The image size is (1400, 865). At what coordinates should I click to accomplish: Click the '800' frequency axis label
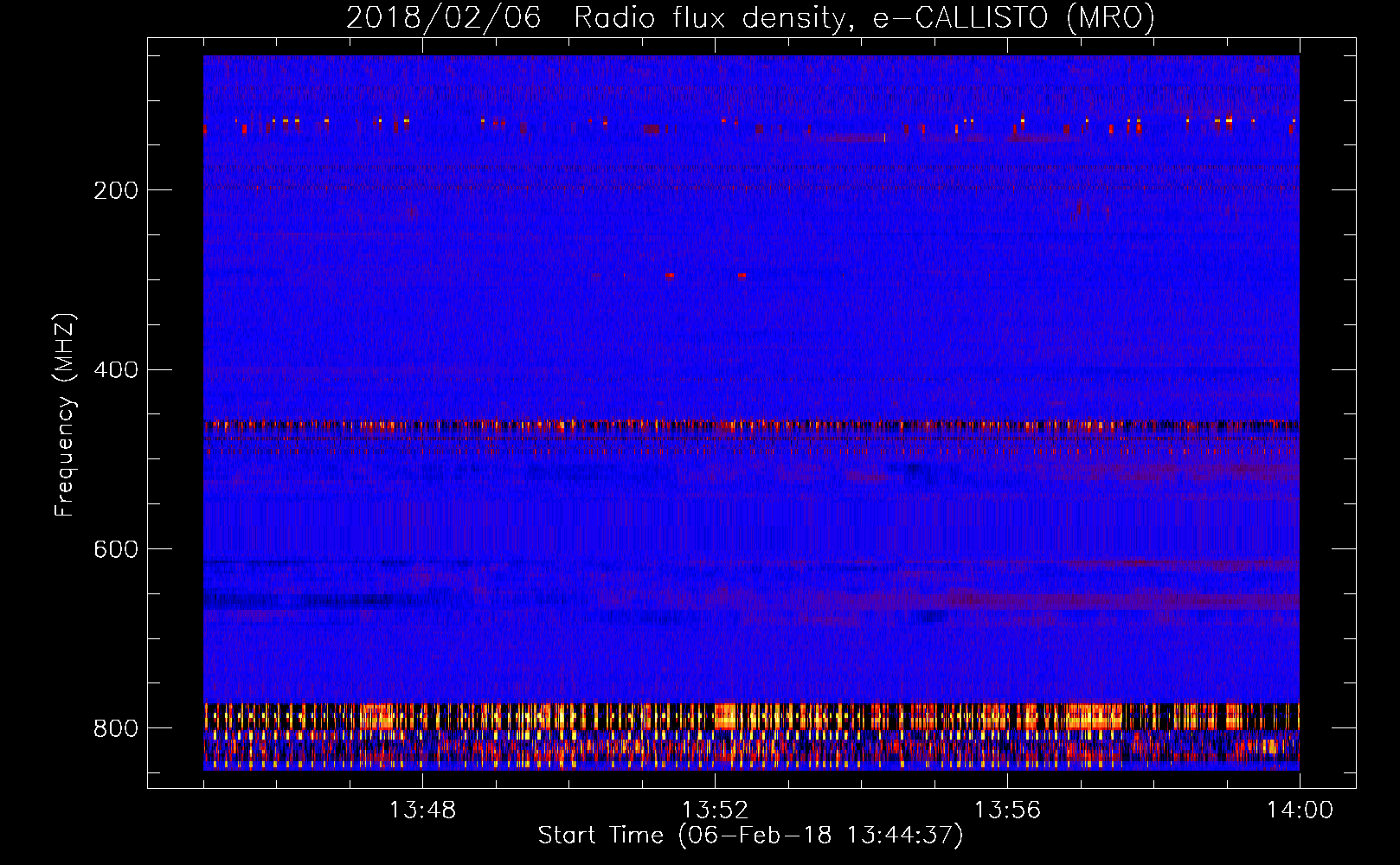click(116, 728)
